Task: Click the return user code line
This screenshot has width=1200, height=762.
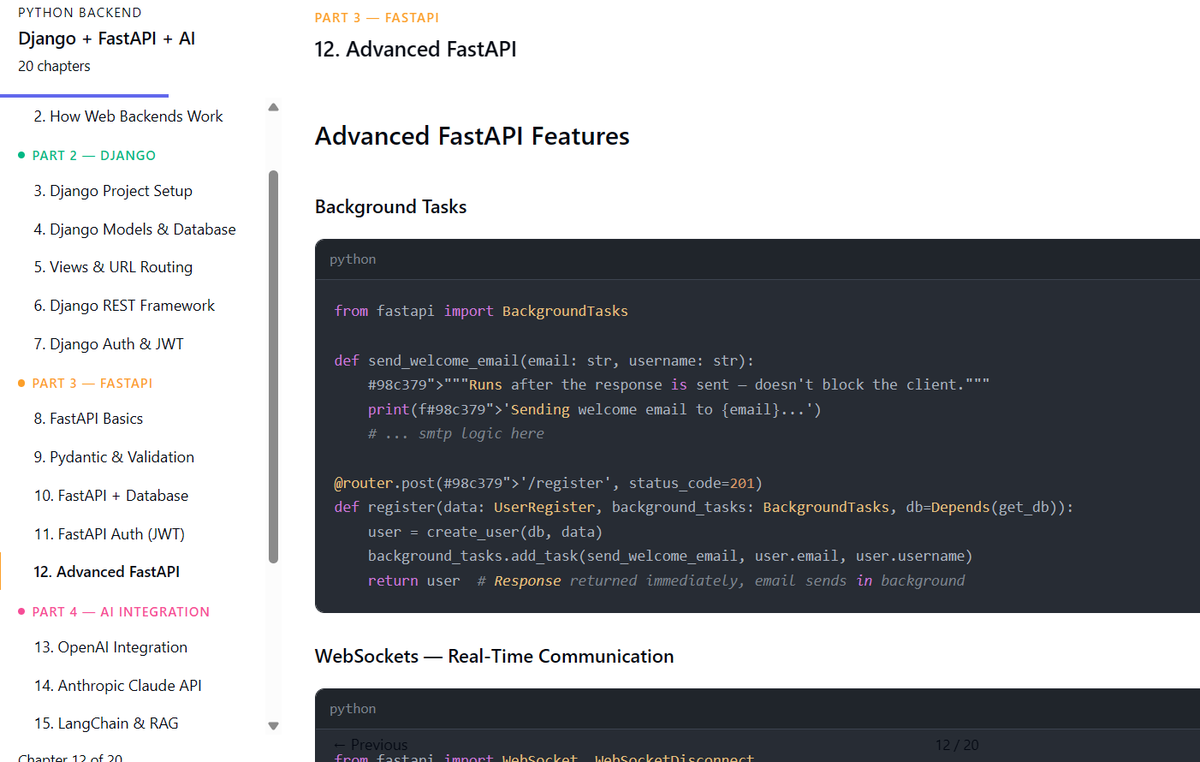Action: click(666, 580)
